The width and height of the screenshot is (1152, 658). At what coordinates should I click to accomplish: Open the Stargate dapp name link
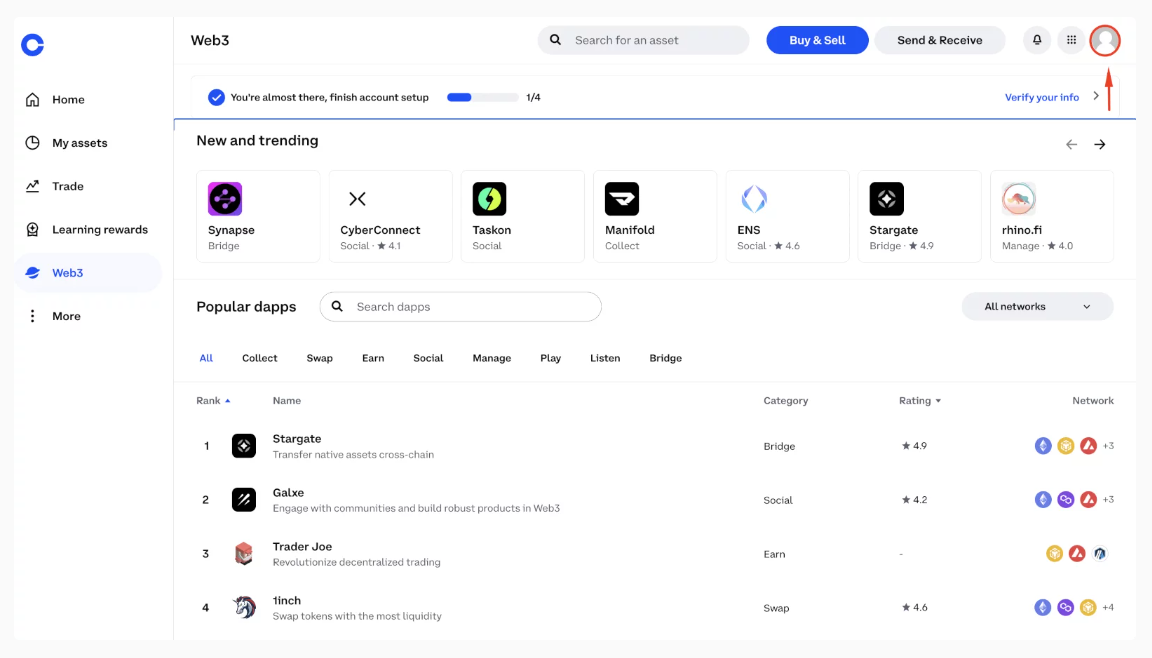(297, 438)
